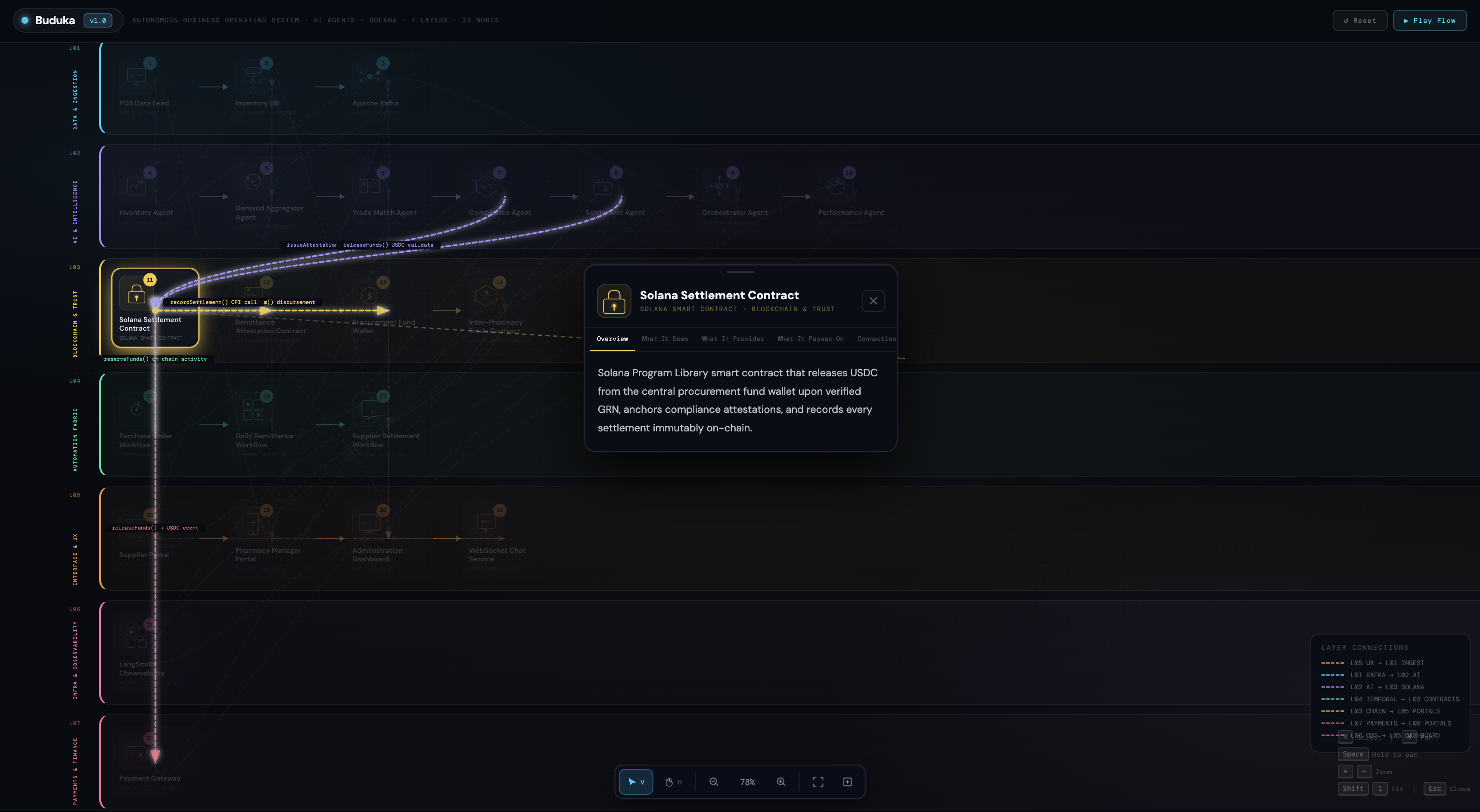This screenshot has width=1480, height=812.
Task: Select the V arrow select tool
Action: [x=635, y=781]
